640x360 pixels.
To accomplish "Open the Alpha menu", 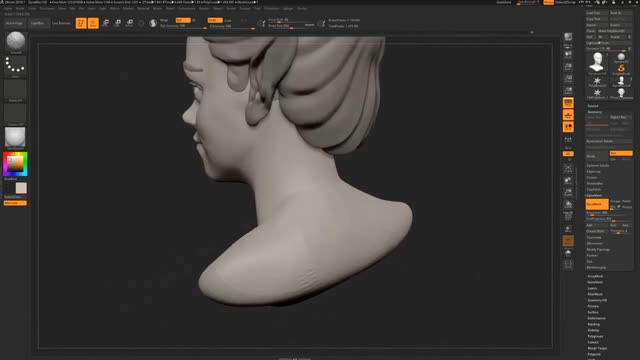I will click(x=8, y=8).
